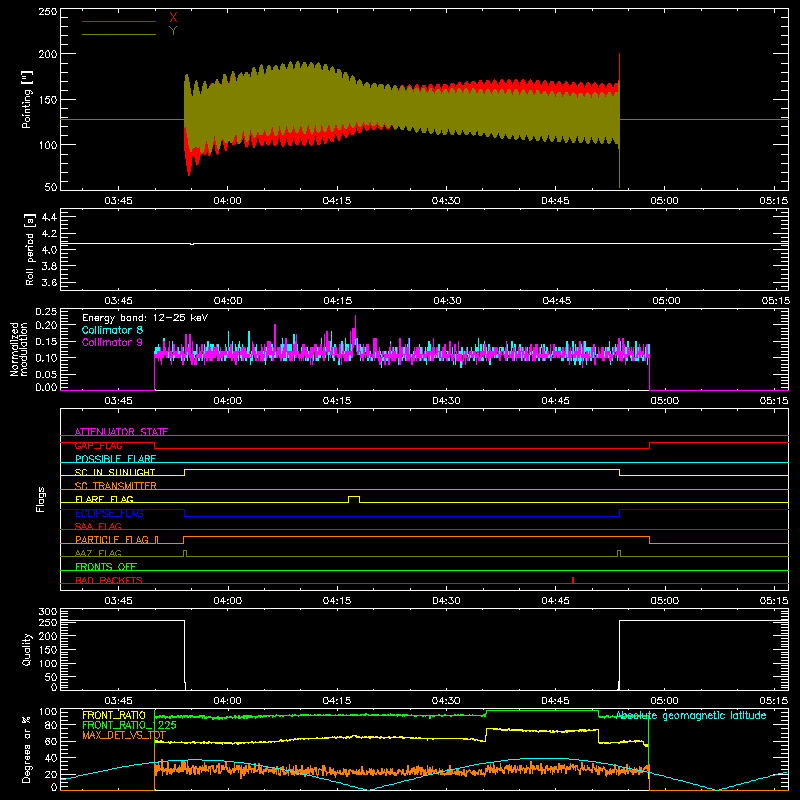Click the FLARE_FLAG label
Screen dimensions: 800x800
pos(104,499)
